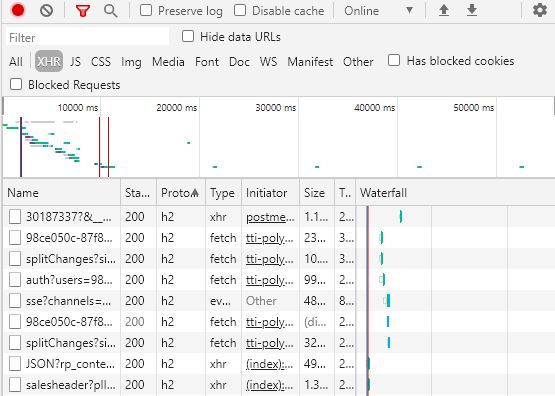Screen dimensions: 555x396
Task: Select the JS filter type
Action: [75, 62]
